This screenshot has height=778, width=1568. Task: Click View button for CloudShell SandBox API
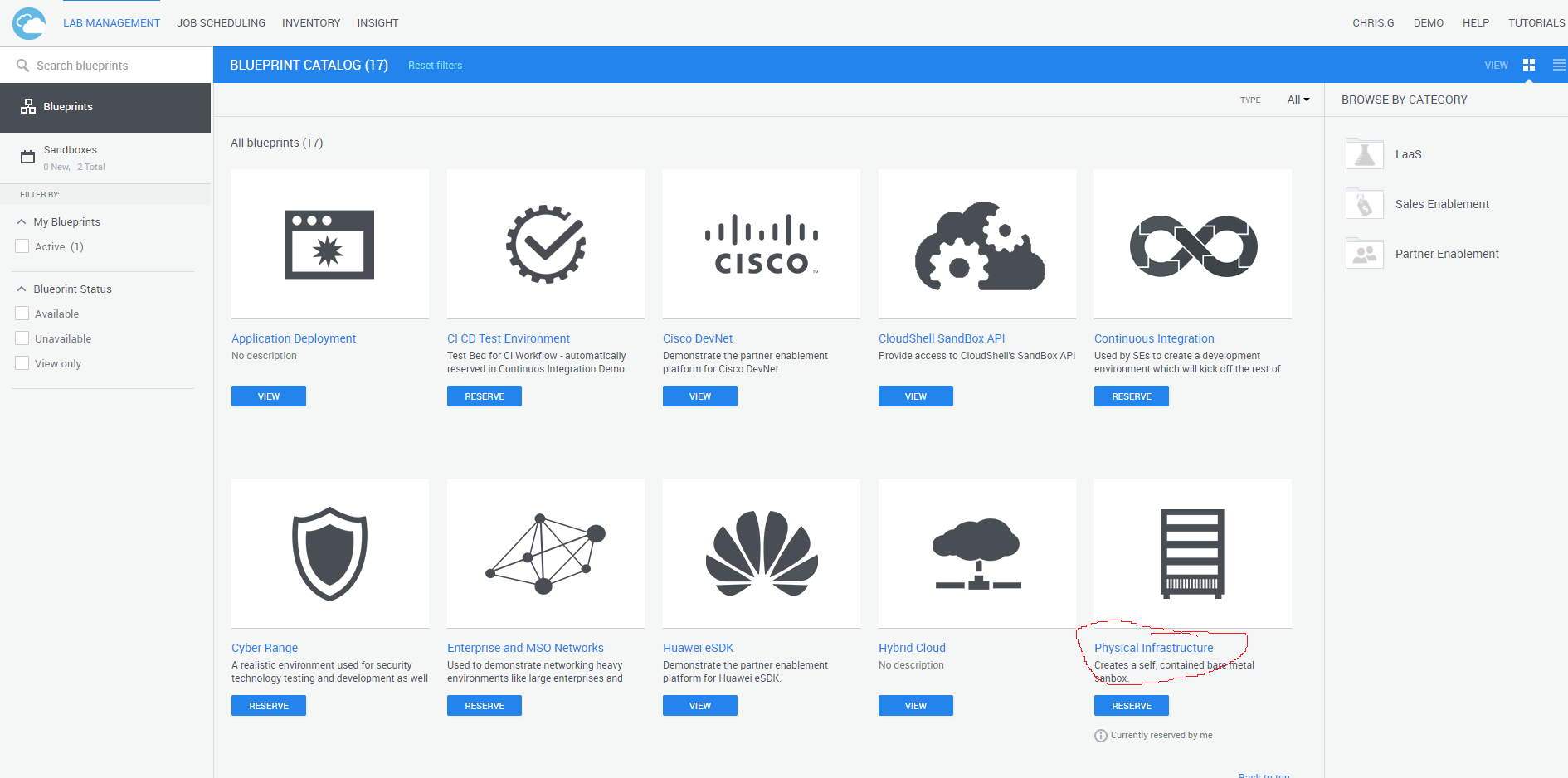tap(916, 396)
